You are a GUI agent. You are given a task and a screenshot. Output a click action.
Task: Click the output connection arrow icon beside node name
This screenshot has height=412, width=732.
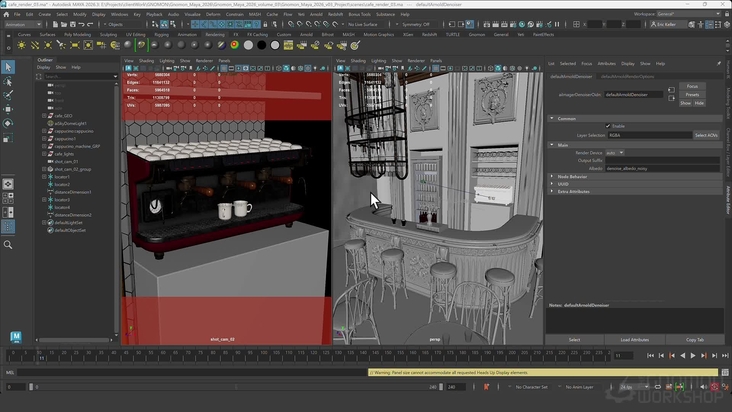(671, 98)
